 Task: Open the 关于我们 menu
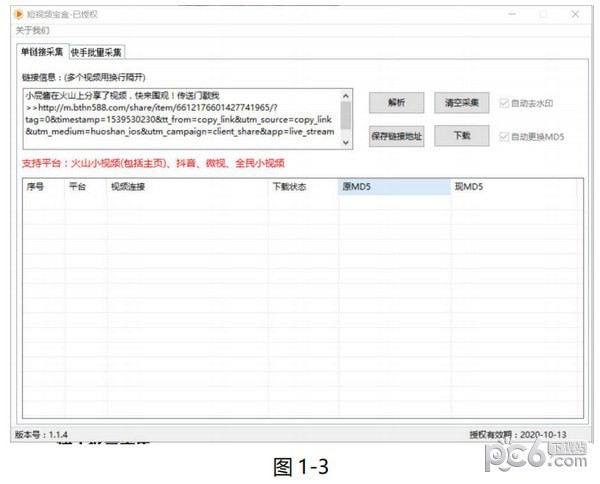pos(33,31)
